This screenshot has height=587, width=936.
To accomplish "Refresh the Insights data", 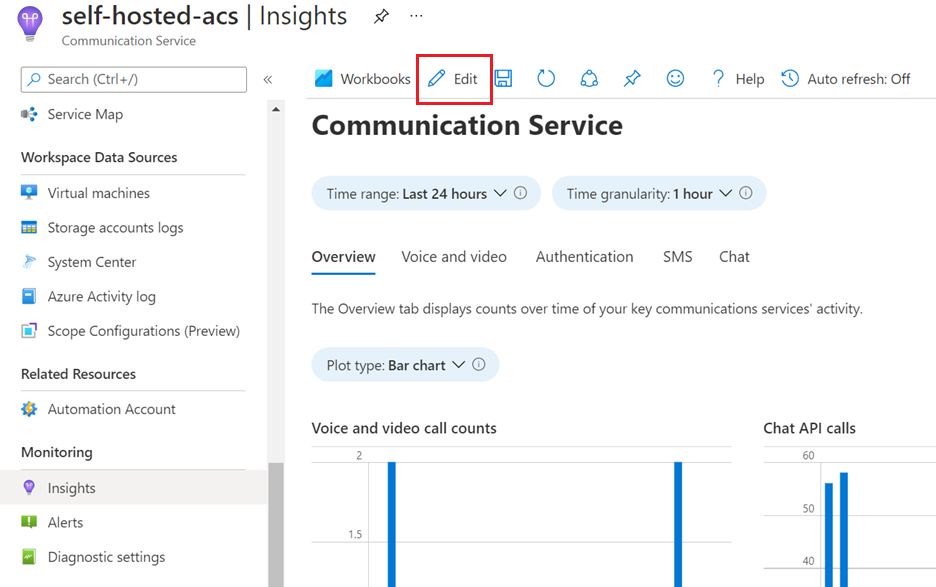I will (545, 78).
